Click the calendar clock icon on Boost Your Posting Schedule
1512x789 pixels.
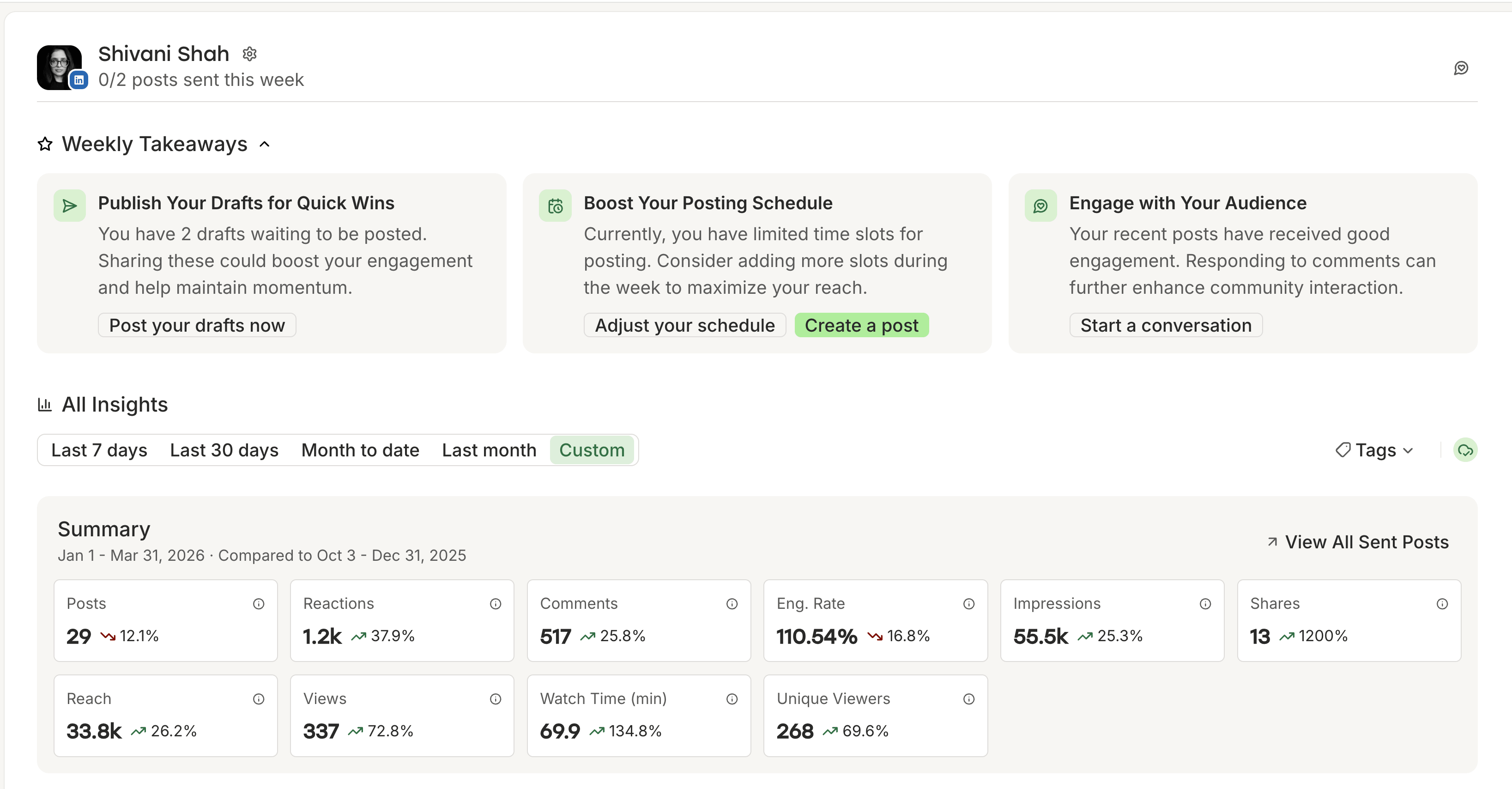click(x=555, y=206)
